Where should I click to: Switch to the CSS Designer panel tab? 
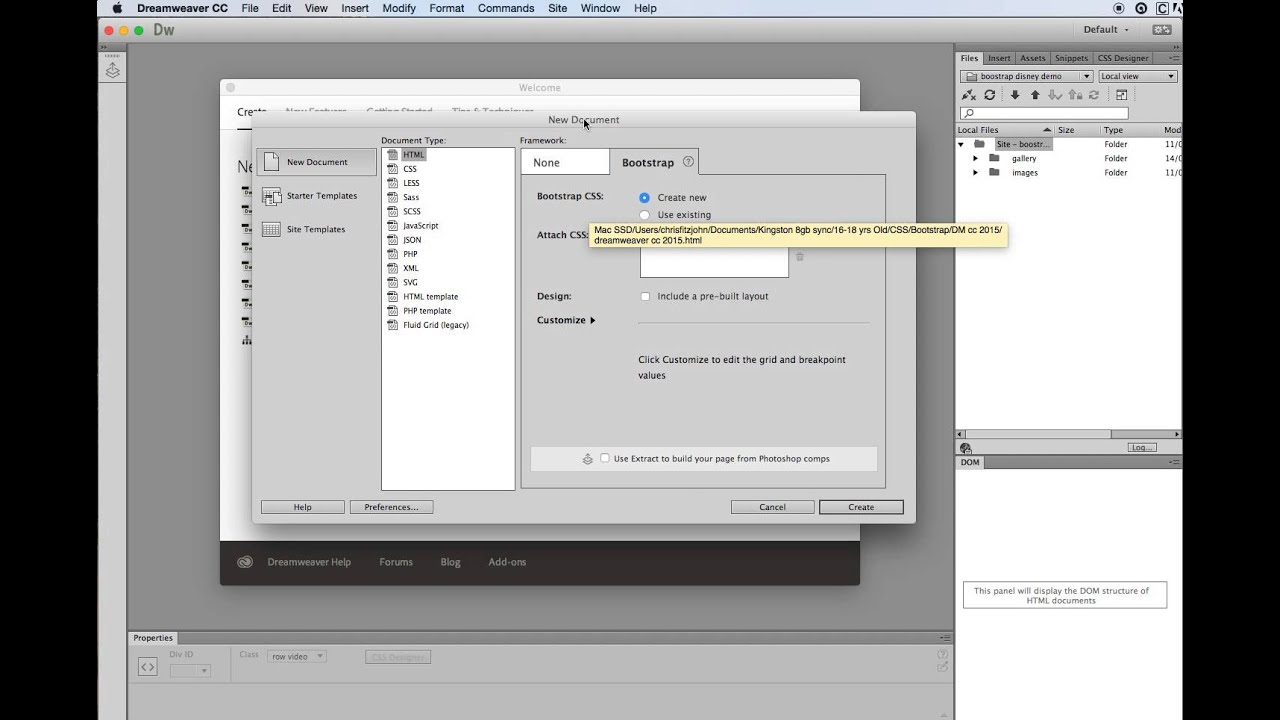(1123, 58)
